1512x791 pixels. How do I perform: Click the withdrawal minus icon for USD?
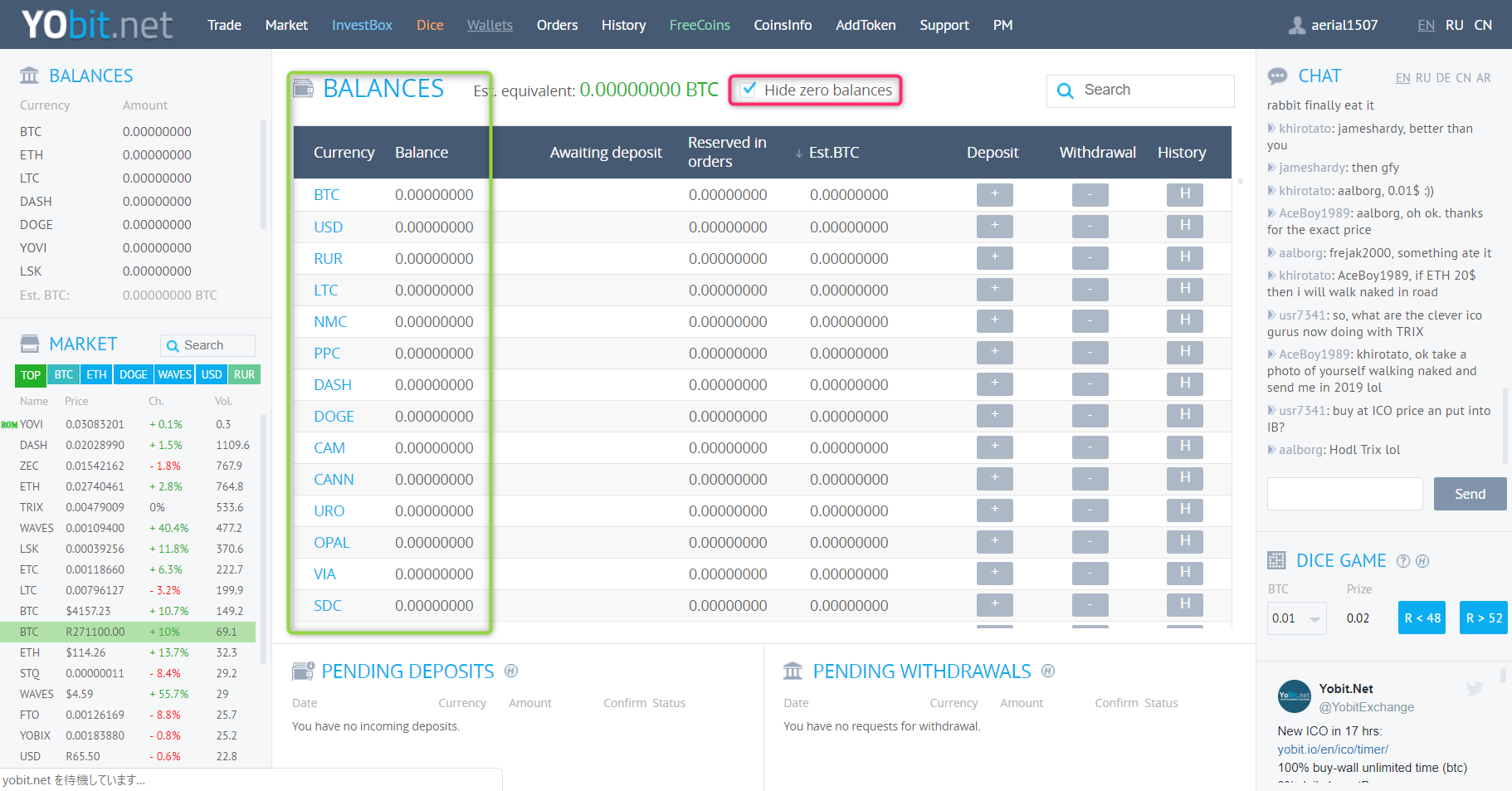click(x=1090, y=227)
